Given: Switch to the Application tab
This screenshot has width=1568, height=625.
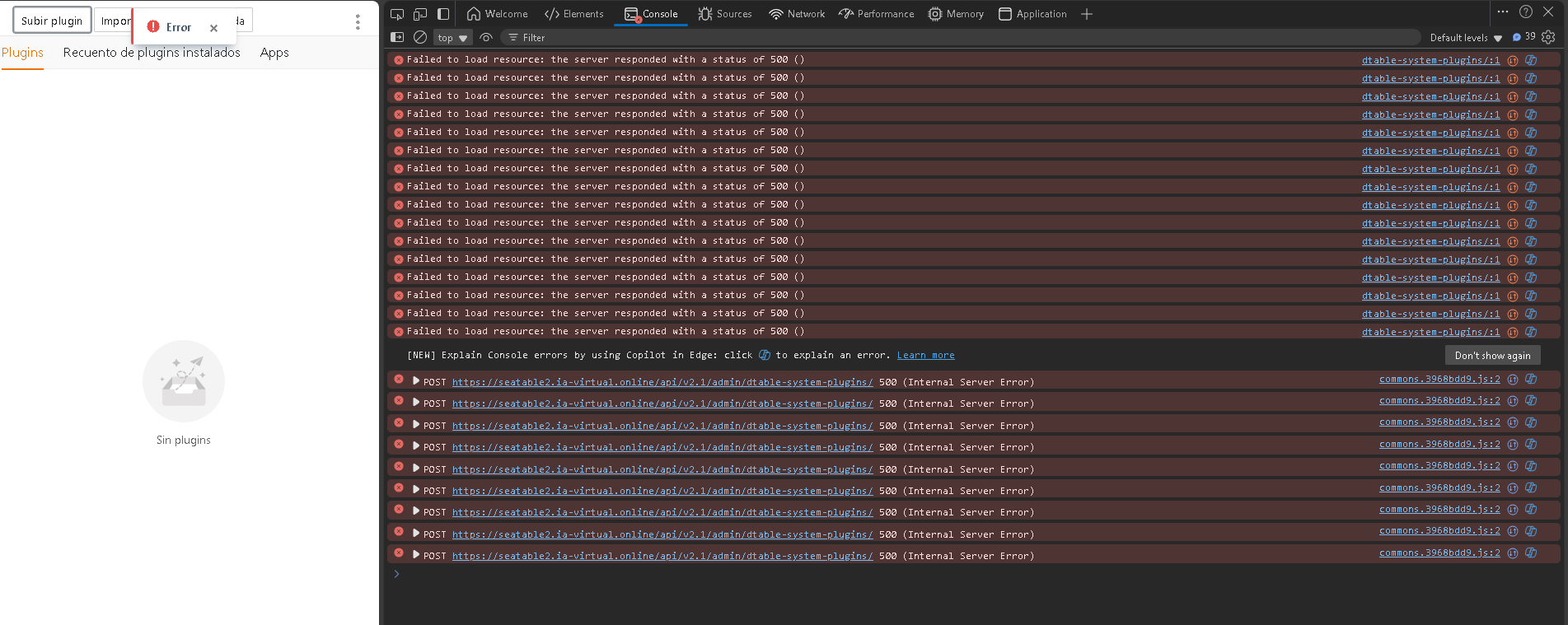Looking at the screenshot, I should pyautogui.click(x=1032, y=14).
